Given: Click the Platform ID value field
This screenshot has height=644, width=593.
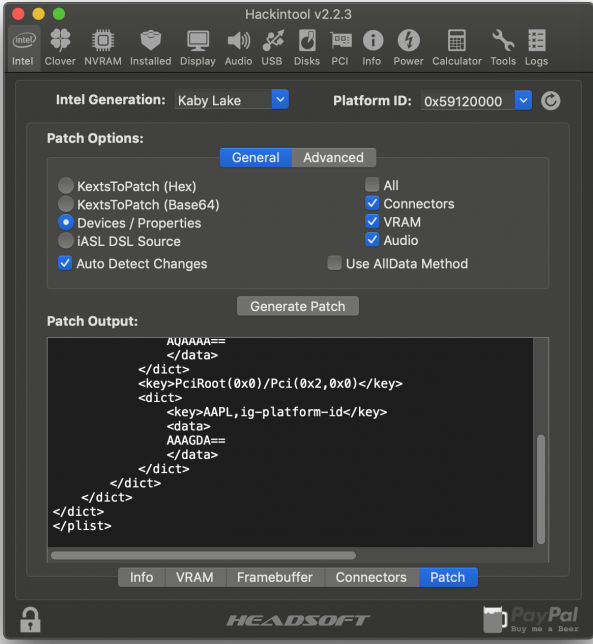Looking at the screenshot, I should point(468,101).
